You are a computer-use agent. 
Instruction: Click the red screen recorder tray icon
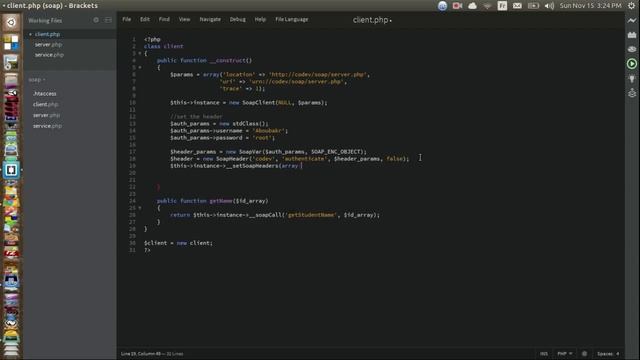(x=457, y=6)
